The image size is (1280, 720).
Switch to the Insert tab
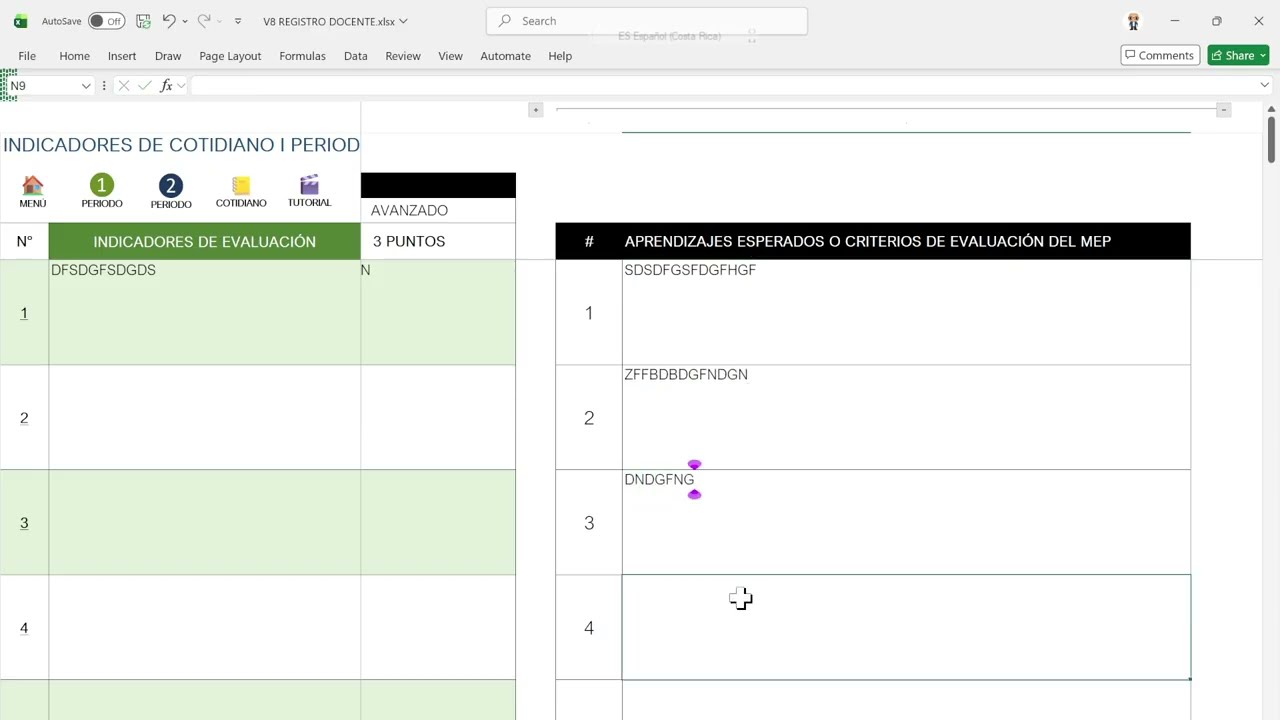point(122,56)
